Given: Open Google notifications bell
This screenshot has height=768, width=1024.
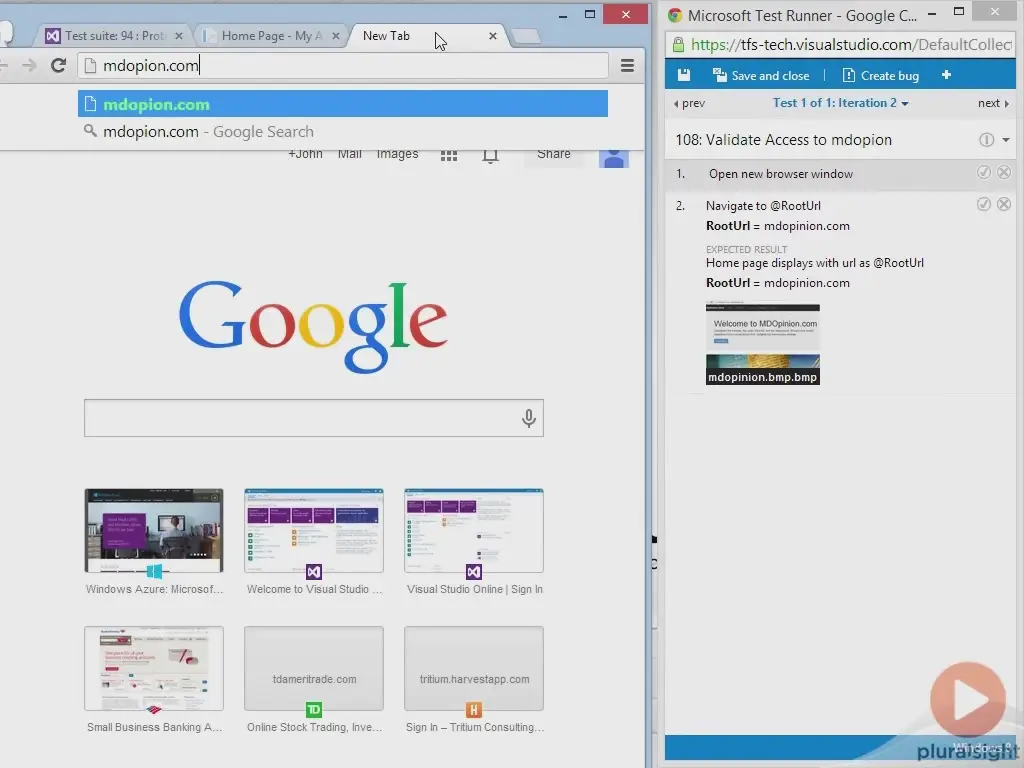Looking at the screenshot, I should [490, 155].
